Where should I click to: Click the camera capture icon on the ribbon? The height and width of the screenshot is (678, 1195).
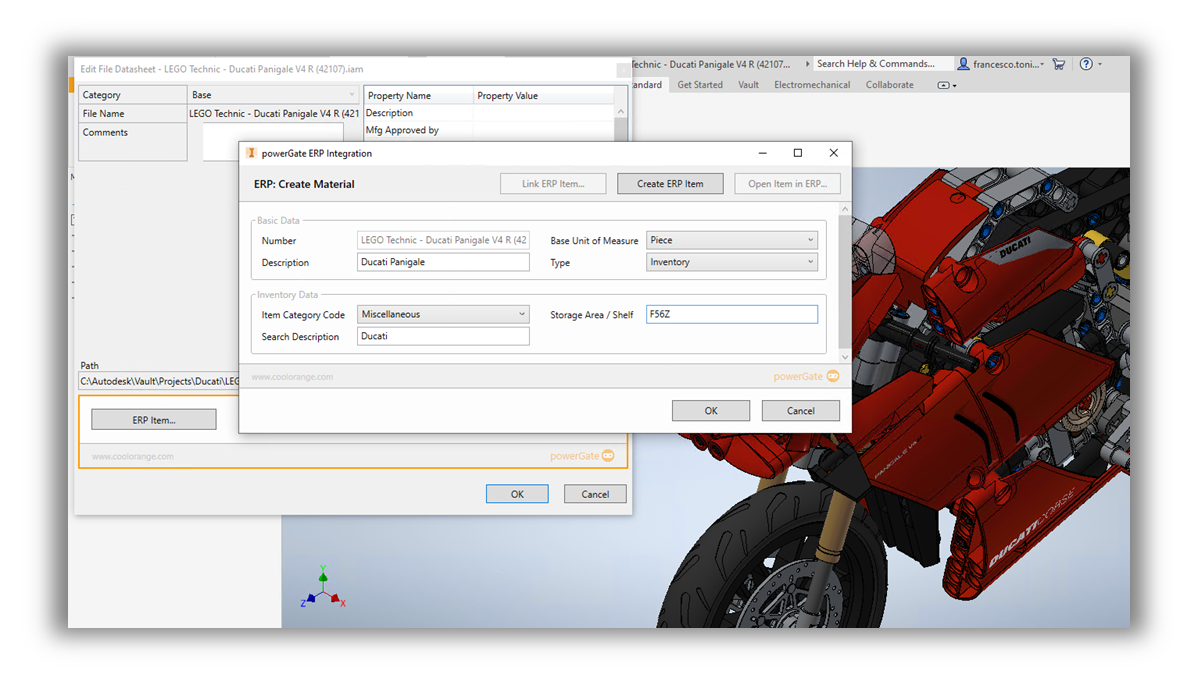944,85
